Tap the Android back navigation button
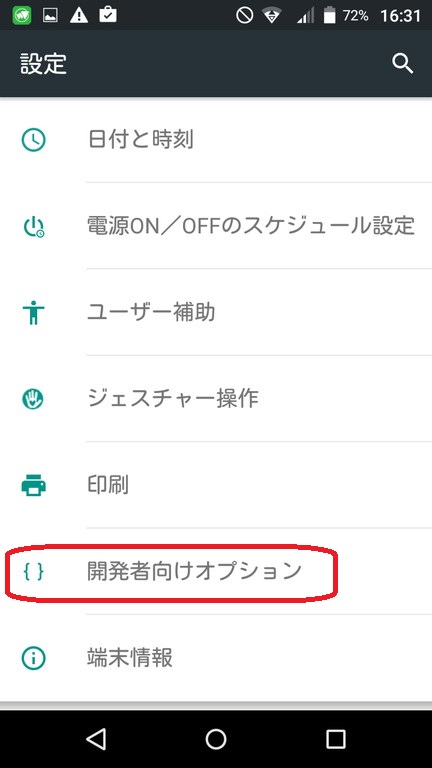 coord(96,739)
